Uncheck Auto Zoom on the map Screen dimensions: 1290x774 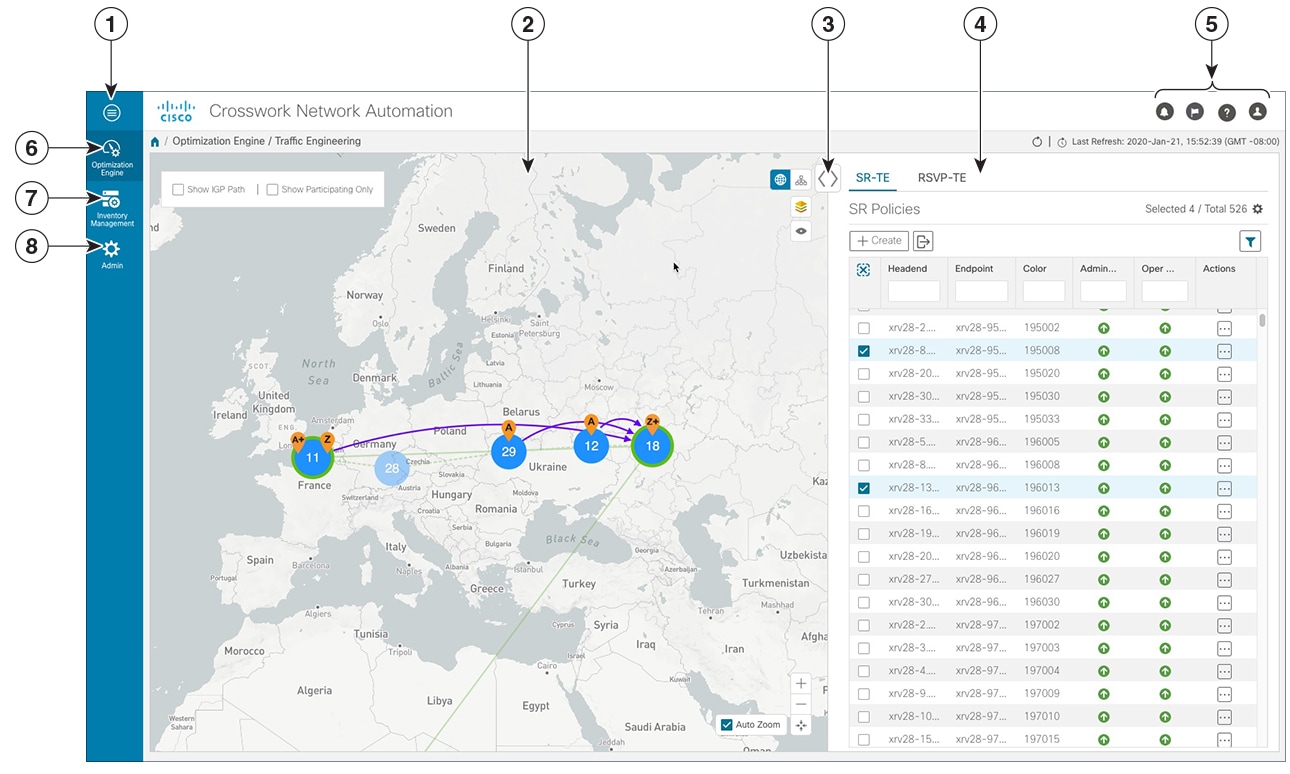727,725
